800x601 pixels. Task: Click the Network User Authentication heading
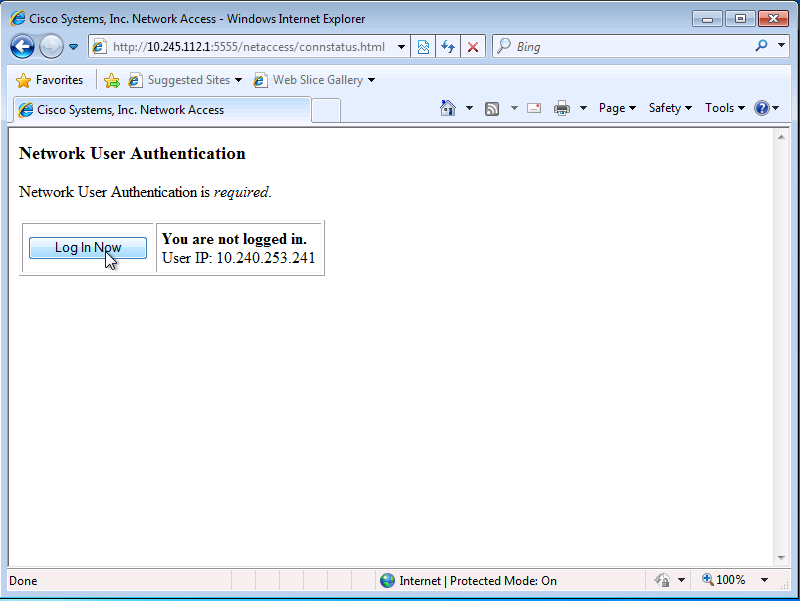[132, 154]
